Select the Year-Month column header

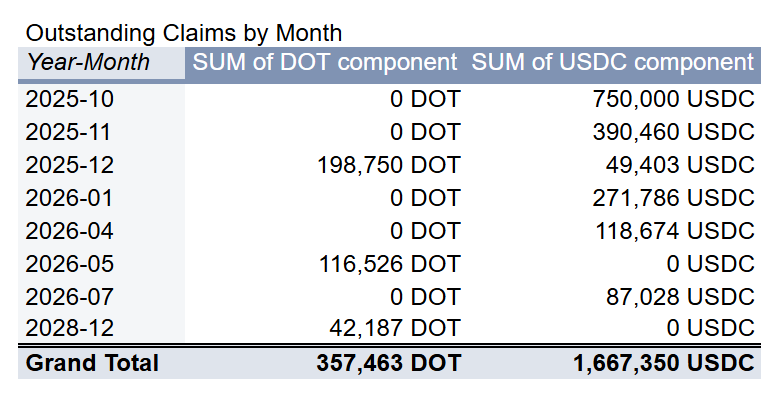(88, 62)
